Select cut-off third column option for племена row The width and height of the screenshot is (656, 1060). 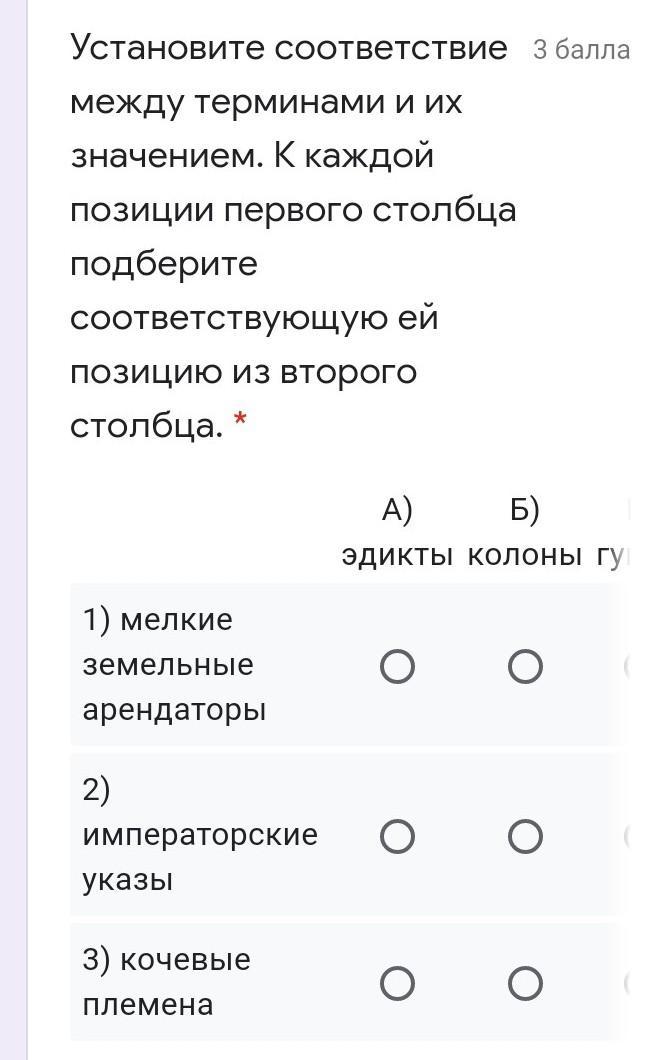click(628, 984)
